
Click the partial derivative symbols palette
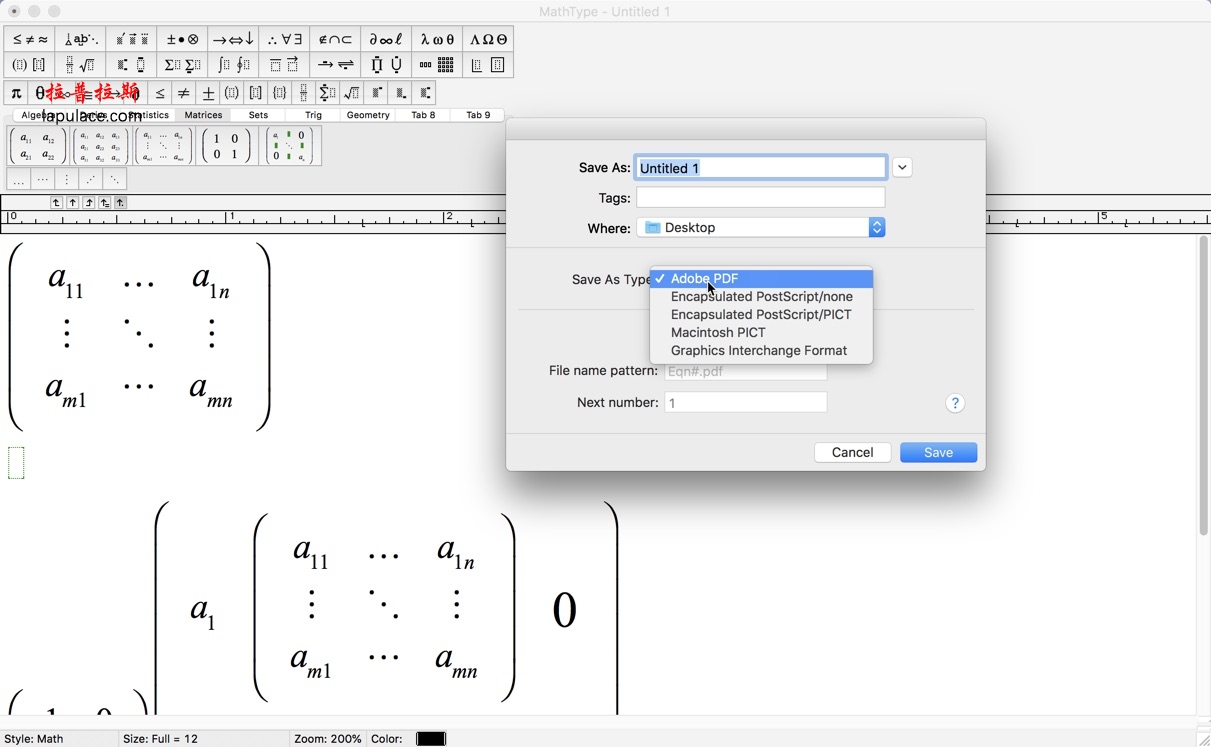385,39
